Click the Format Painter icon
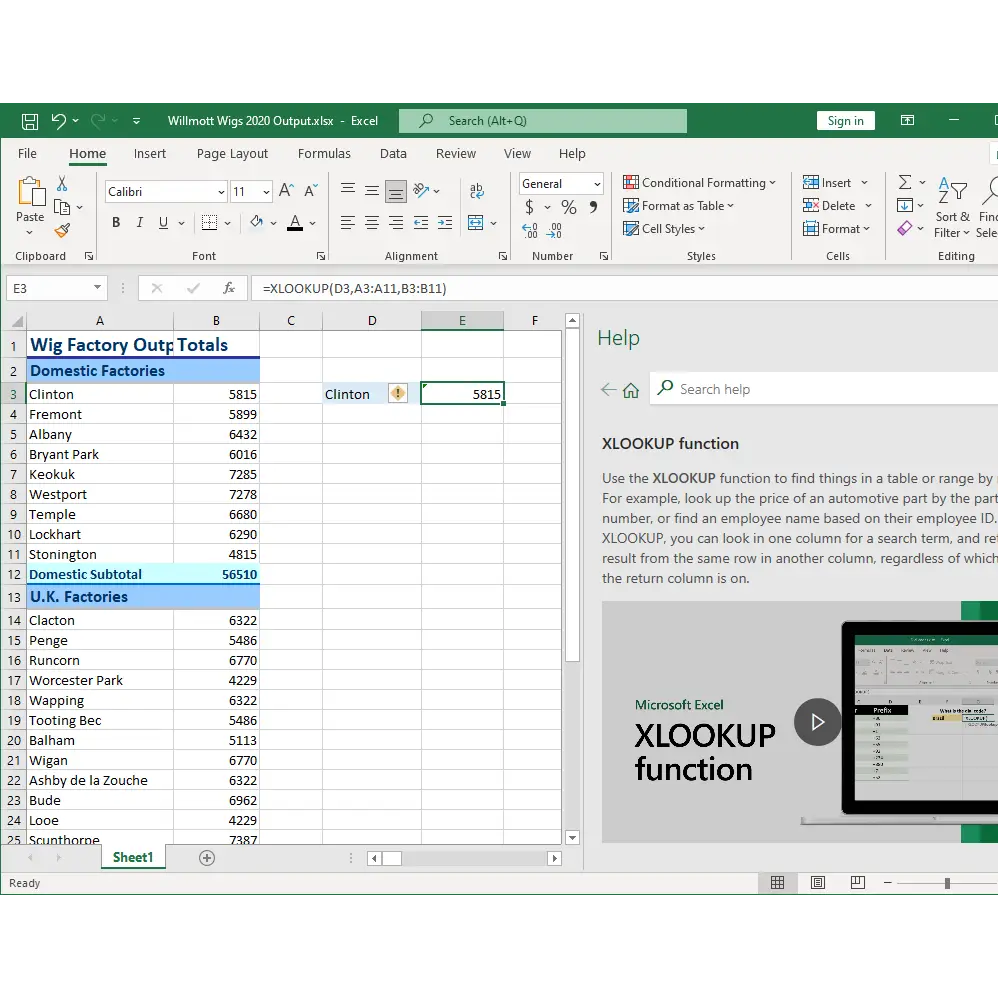998x998 pixels. click(x=63, y=230)
